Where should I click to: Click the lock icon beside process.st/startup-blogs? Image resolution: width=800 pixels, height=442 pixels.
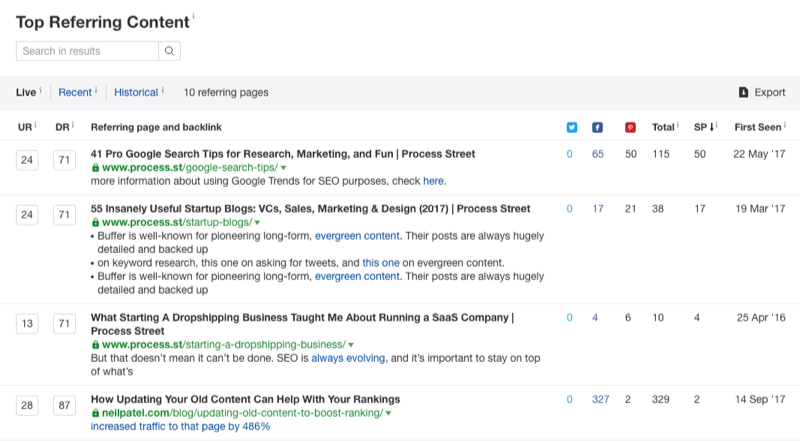coord(95,222)
